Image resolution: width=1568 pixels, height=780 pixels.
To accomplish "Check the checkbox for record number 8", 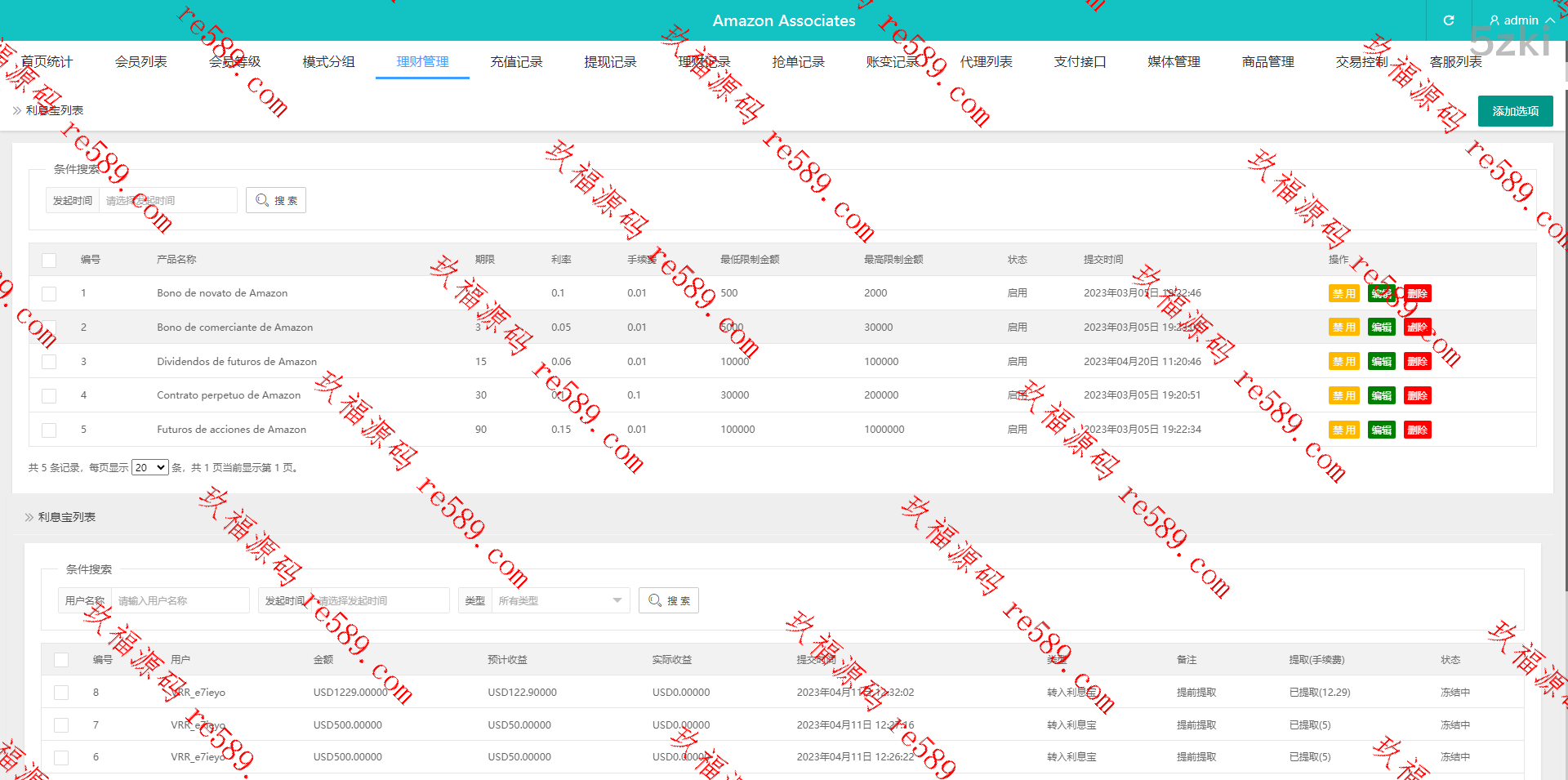I will (61, 693).
